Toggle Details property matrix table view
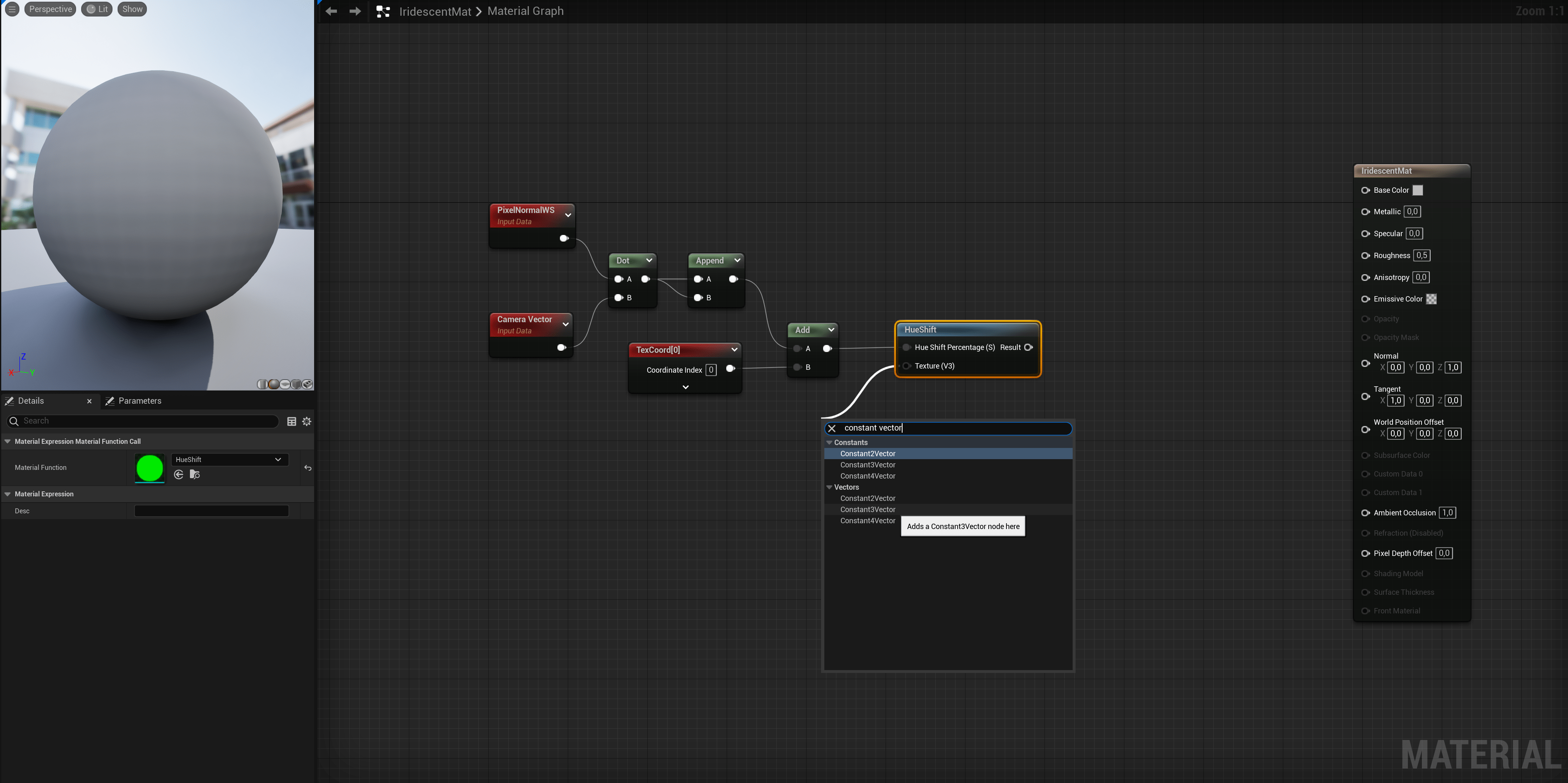This screenshot has height=783, width=1568. pos(292,421)
